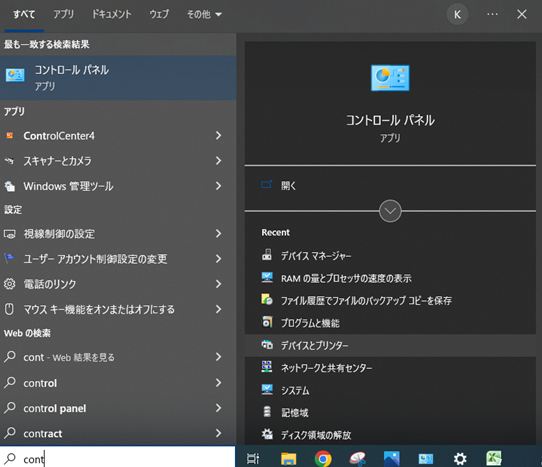Click the システム icon in Recent
The image size is (542, 467).
pos(267,390)
